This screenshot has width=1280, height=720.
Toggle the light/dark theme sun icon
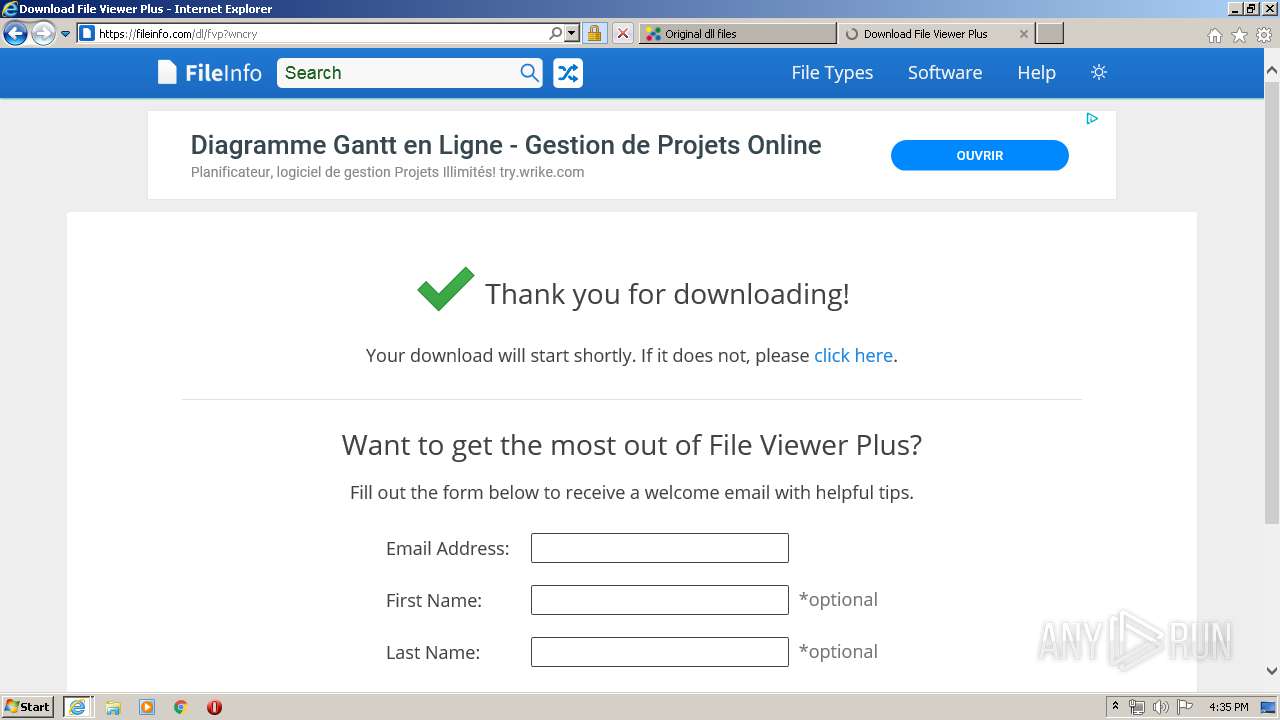[x=1099, y=72]
